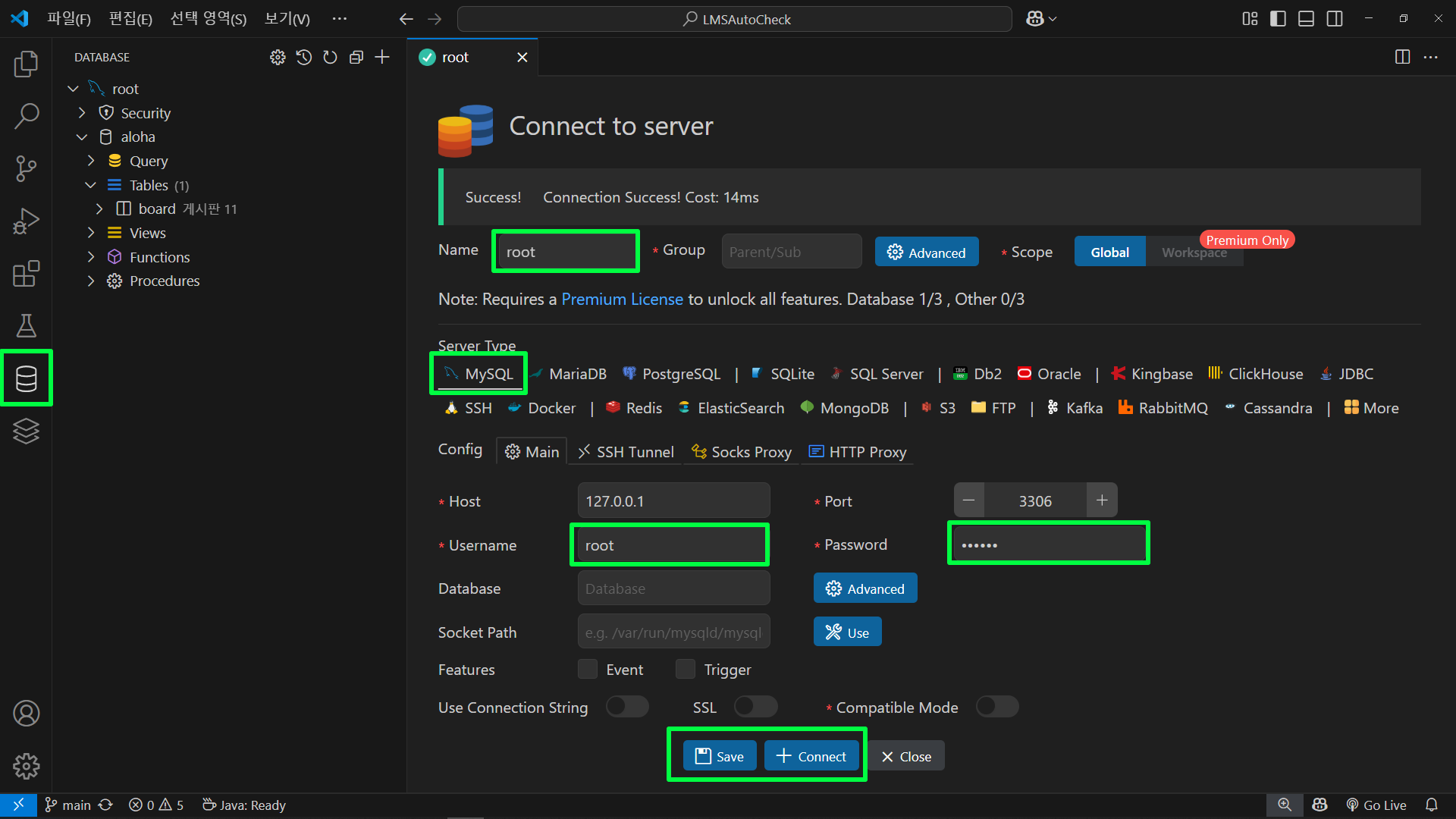Expand the Security node
Image resolution: width=1456 pixels, height=819 pixels.
coord(82,113)
